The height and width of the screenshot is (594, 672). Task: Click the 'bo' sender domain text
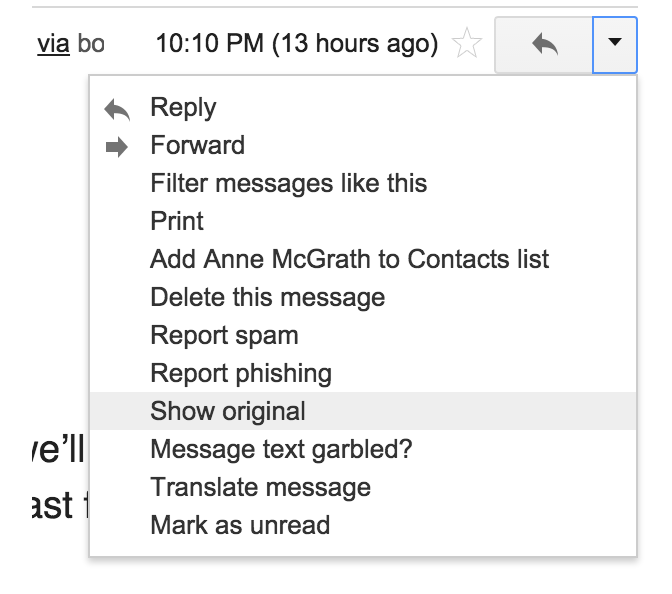click(91, 44)
